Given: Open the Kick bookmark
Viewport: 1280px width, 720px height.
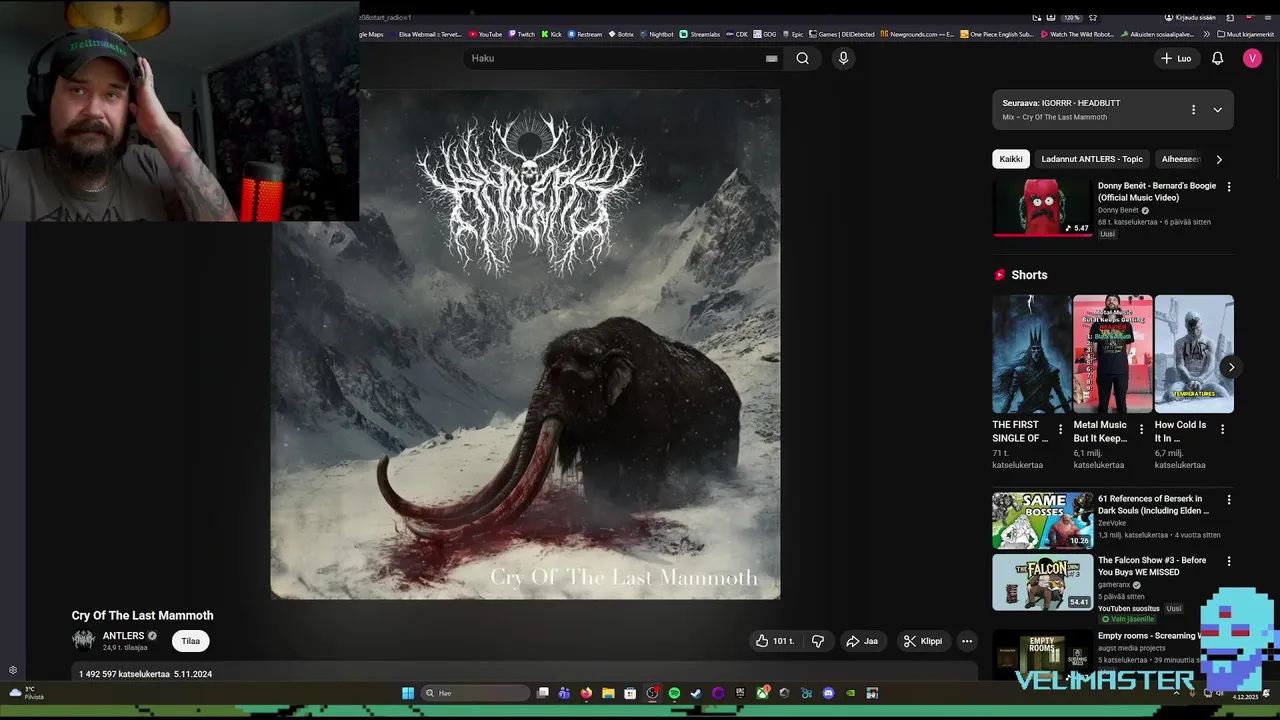Looking at the screenshot, I should 551,34.
